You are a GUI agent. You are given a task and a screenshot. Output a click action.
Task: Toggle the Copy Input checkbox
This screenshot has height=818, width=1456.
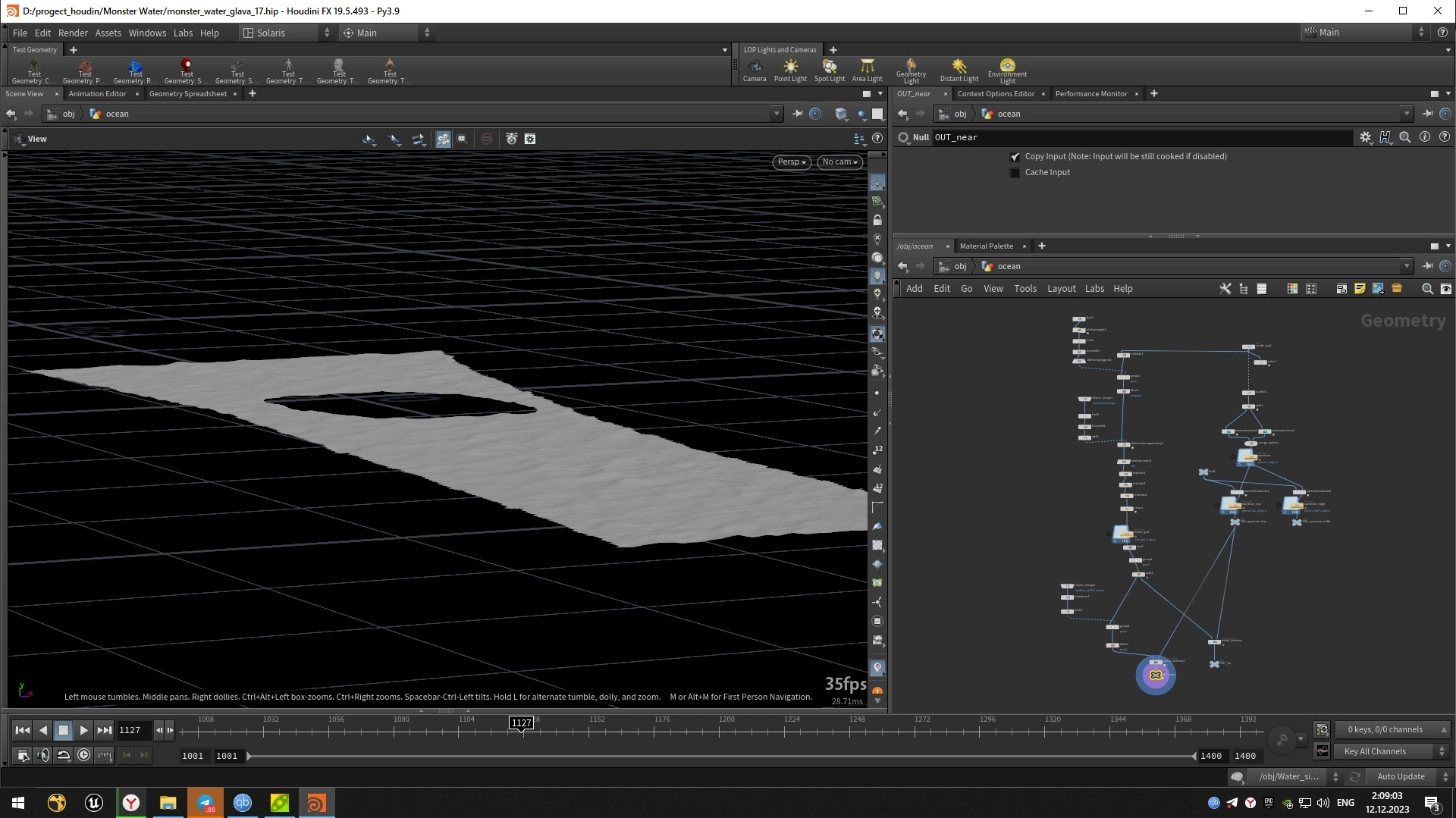click(1015, 157)
